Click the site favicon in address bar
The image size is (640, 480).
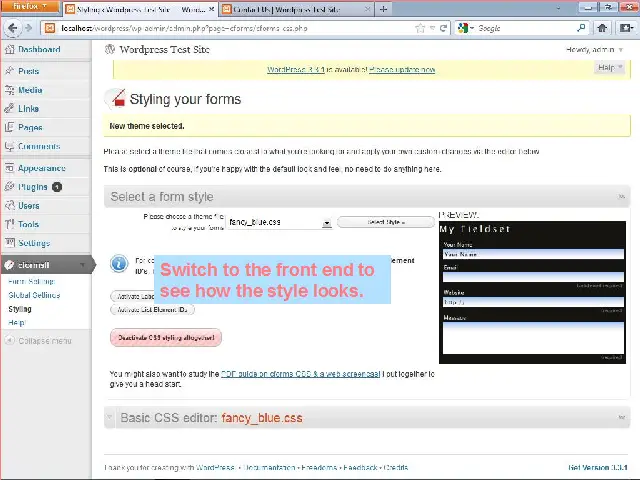50,28
